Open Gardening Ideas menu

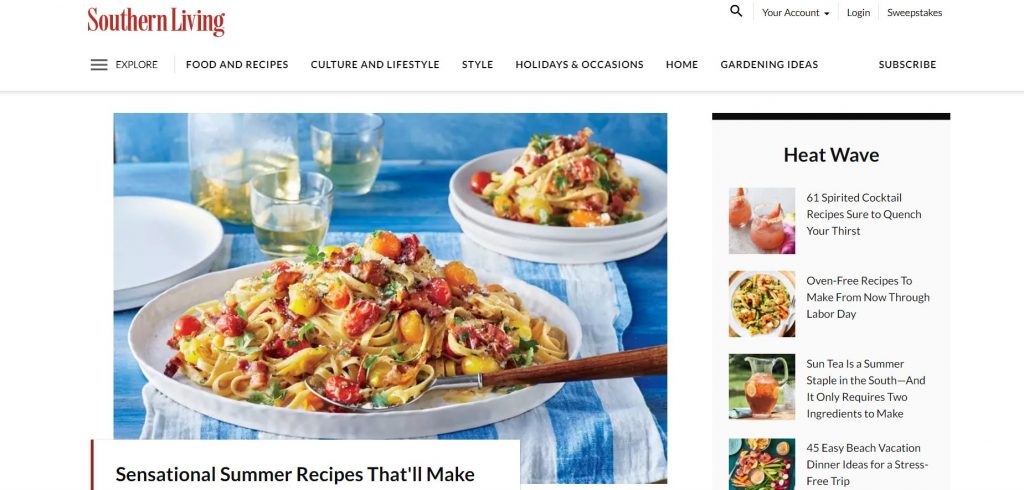pyautogui.click(x=769, y=65)
